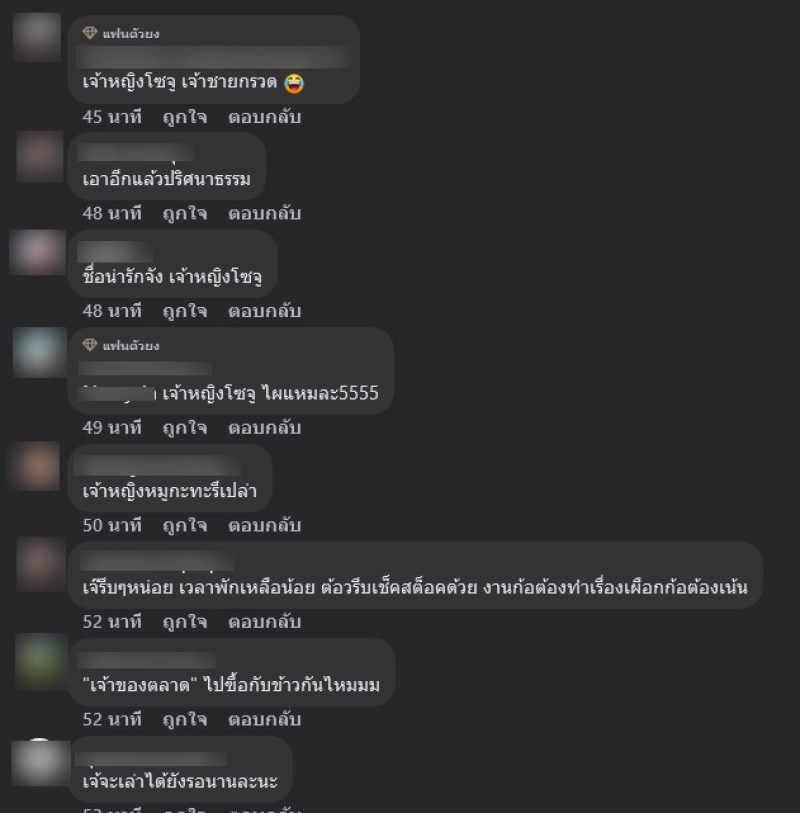Reply to the เจ้าของตลาด comment

[x=264, y=720]
